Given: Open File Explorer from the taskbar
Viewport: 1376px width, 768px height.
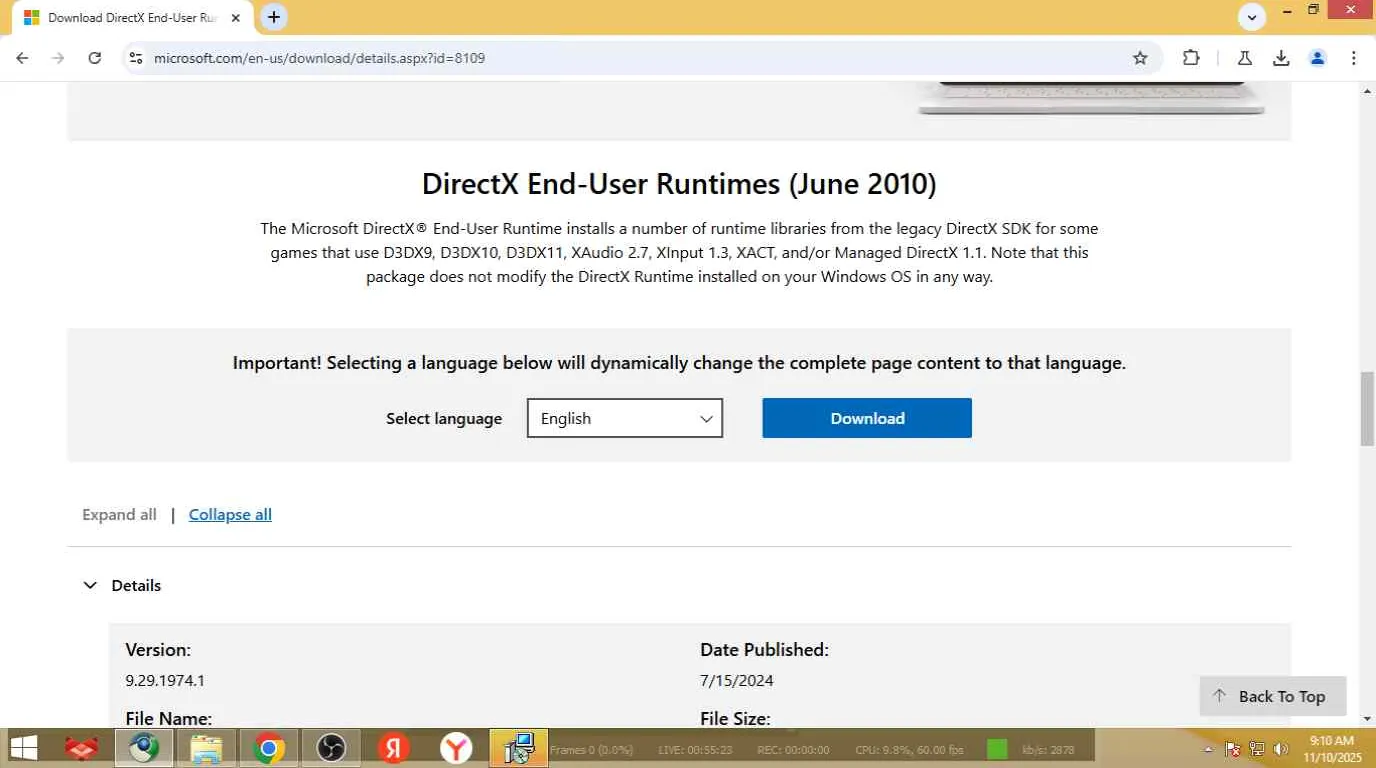Looking at the screenshot, I should click(206, 748).
